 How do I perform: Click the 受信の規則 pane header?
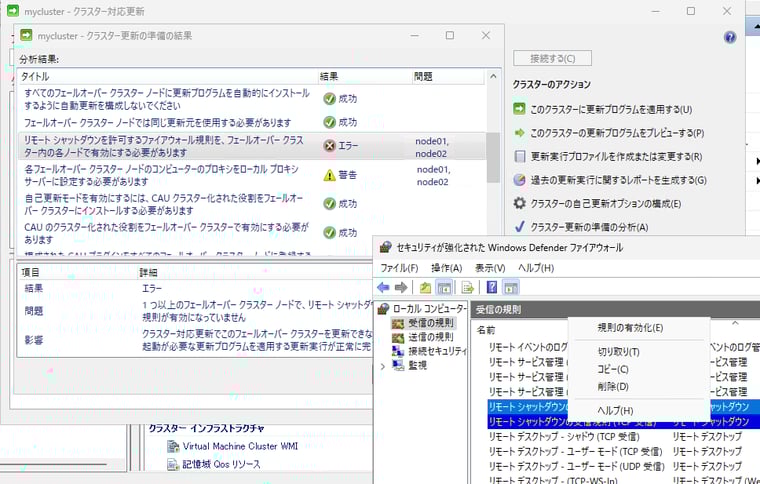pos(616,310)
